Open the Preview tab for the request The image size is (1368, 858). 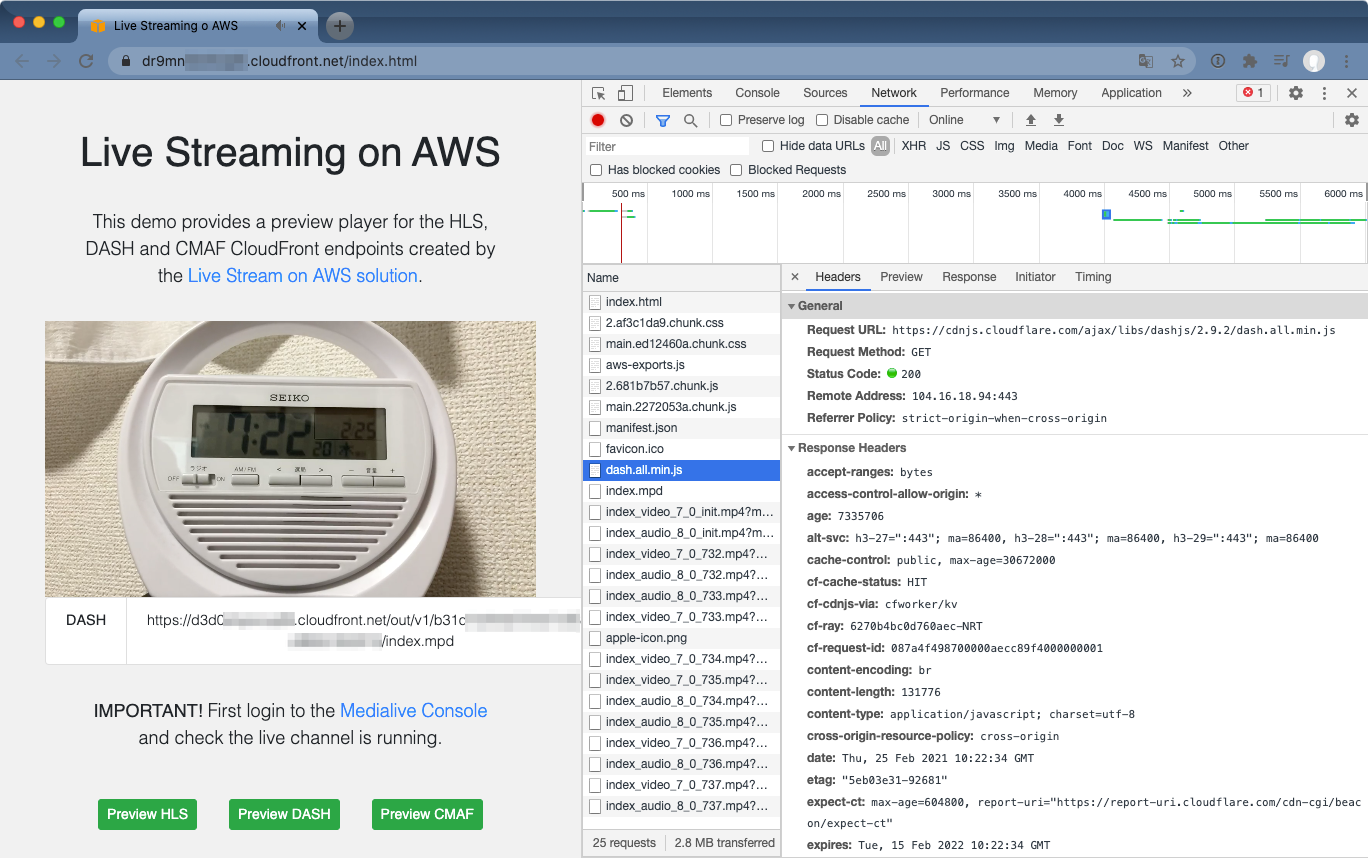click(901, 277)
